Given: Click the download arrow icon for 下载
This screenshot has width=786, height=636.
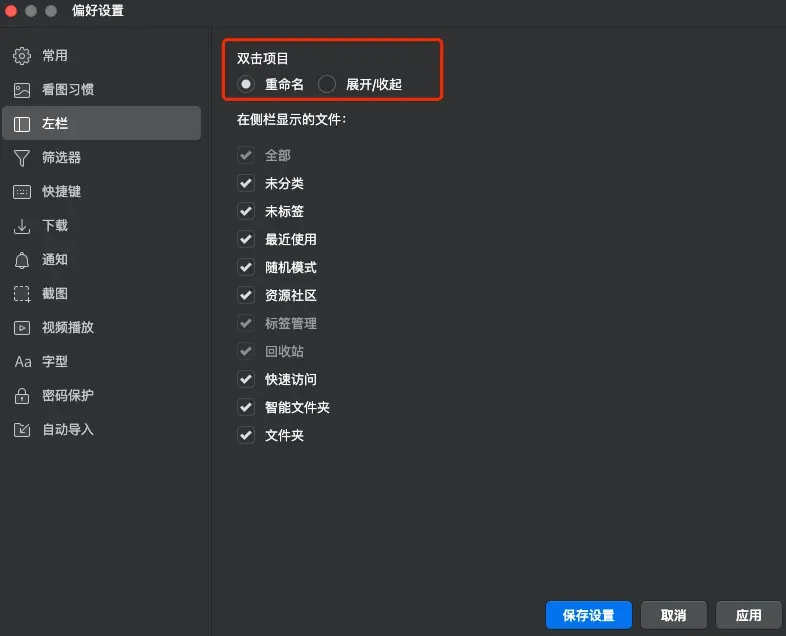Looking at the screenshot, I should pyautogui.click(x=22, y=226).
